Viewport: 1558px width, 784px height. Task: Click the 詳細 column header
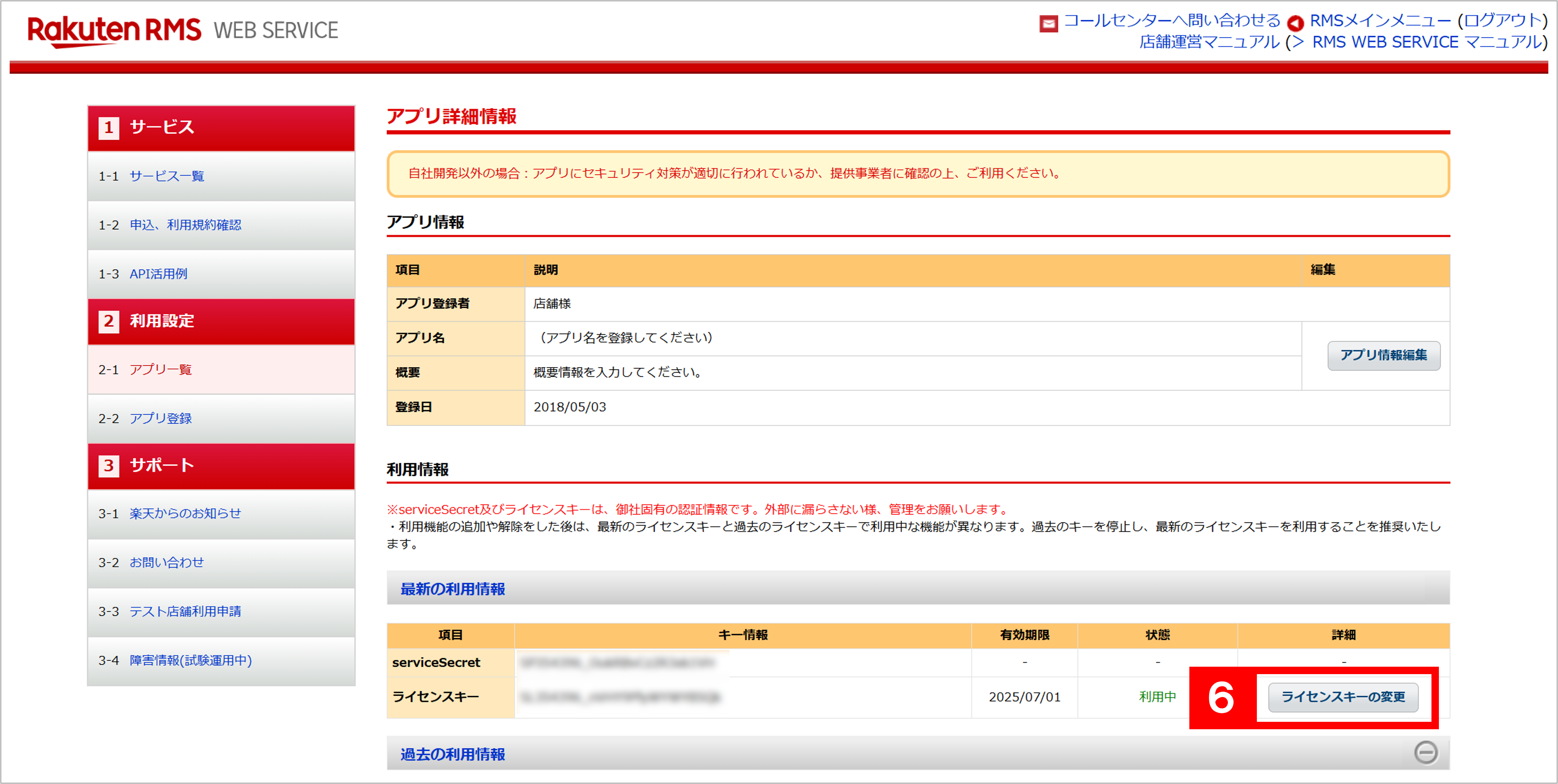(1343, 635)
